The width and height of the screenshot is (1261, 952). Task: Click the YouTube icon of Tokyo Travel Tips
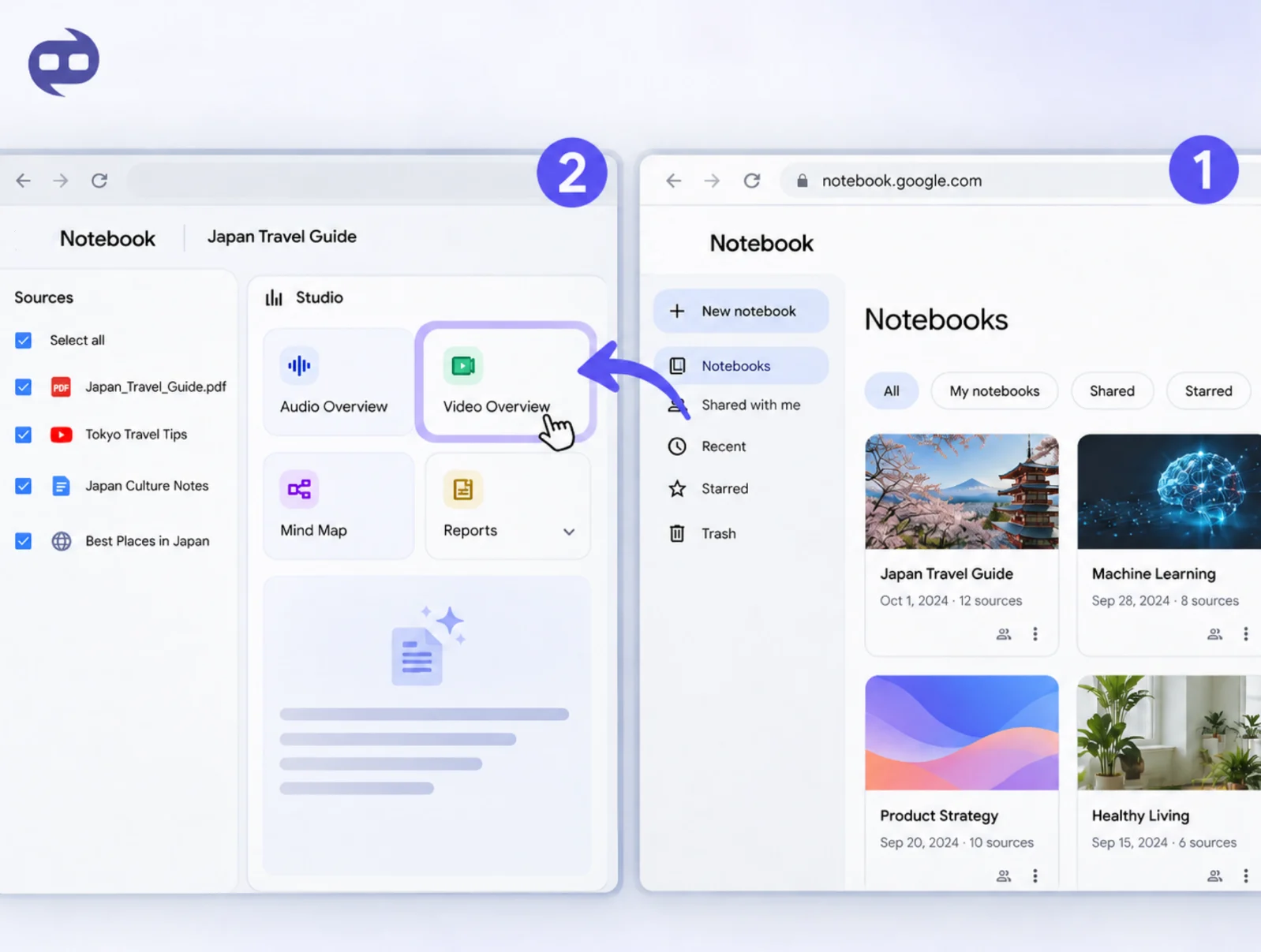pos(61,435)
